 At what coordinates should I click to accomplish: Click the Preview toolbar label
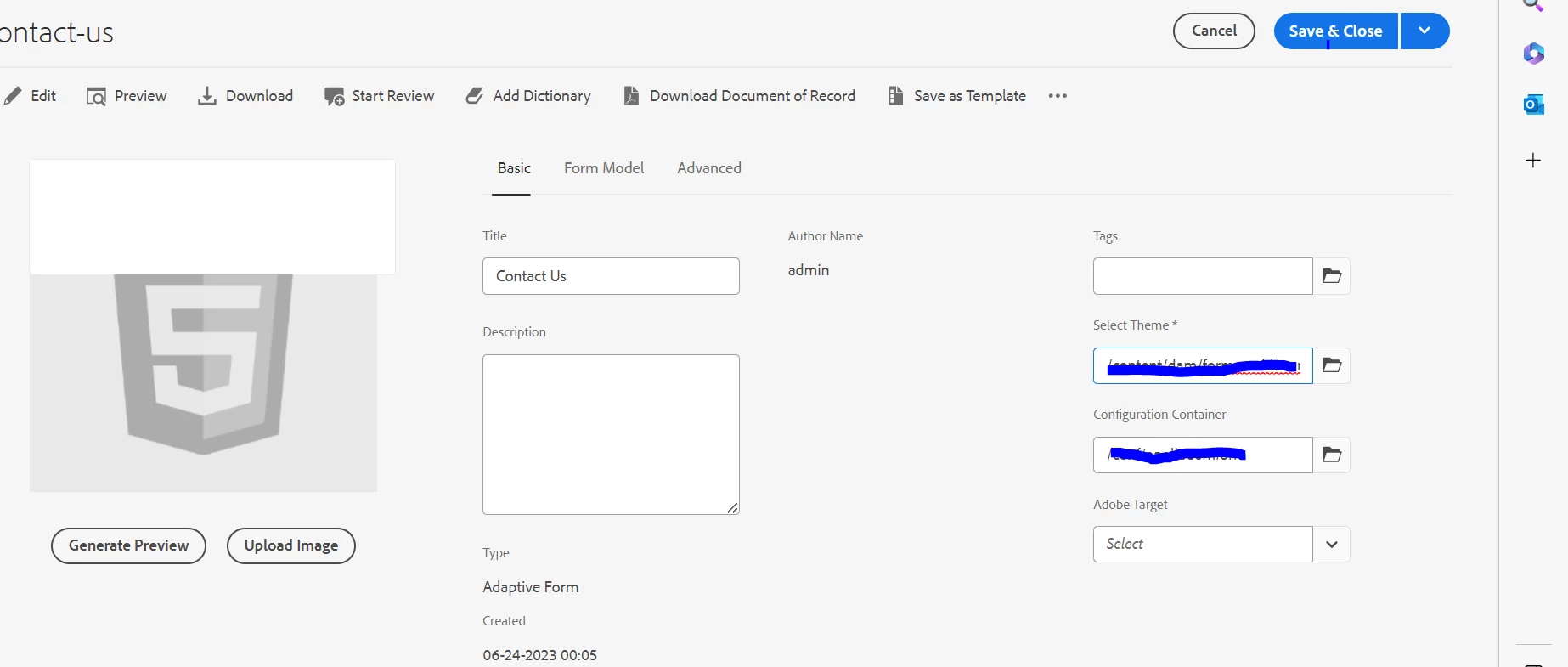pos(140,96)
